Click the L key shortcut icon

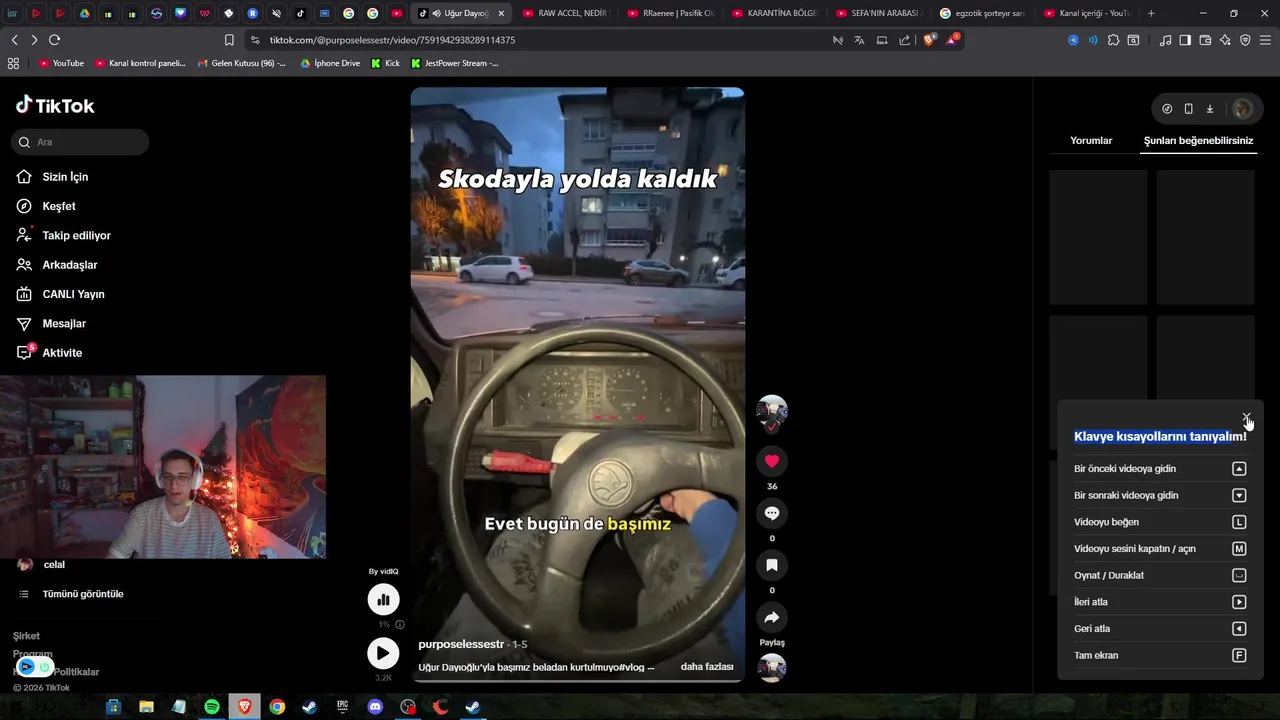[x=1239, y=522]
